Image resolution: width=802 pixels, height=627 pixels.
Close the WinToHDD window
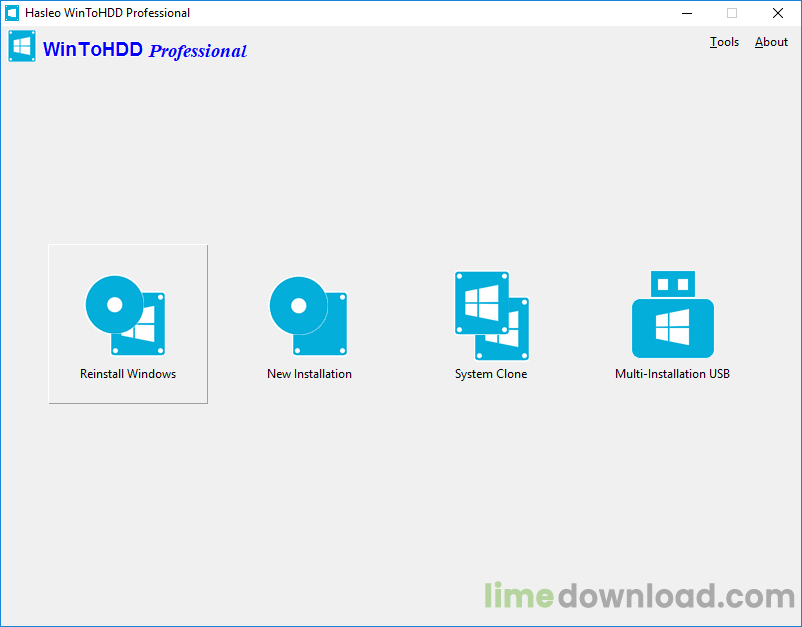click(x=778, y=13)
